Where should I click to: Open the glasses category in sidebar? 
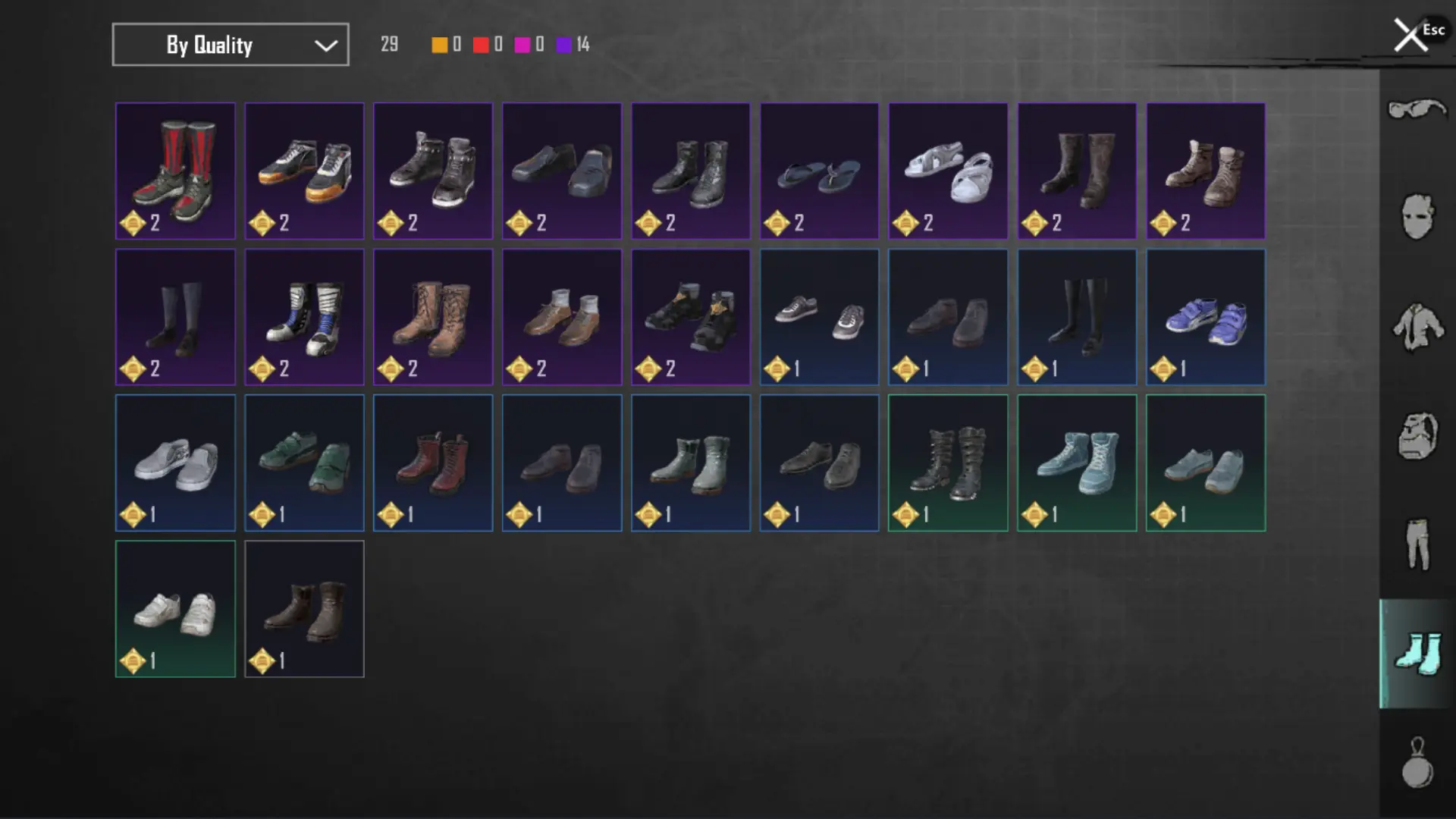click(x=1417, y=110)
